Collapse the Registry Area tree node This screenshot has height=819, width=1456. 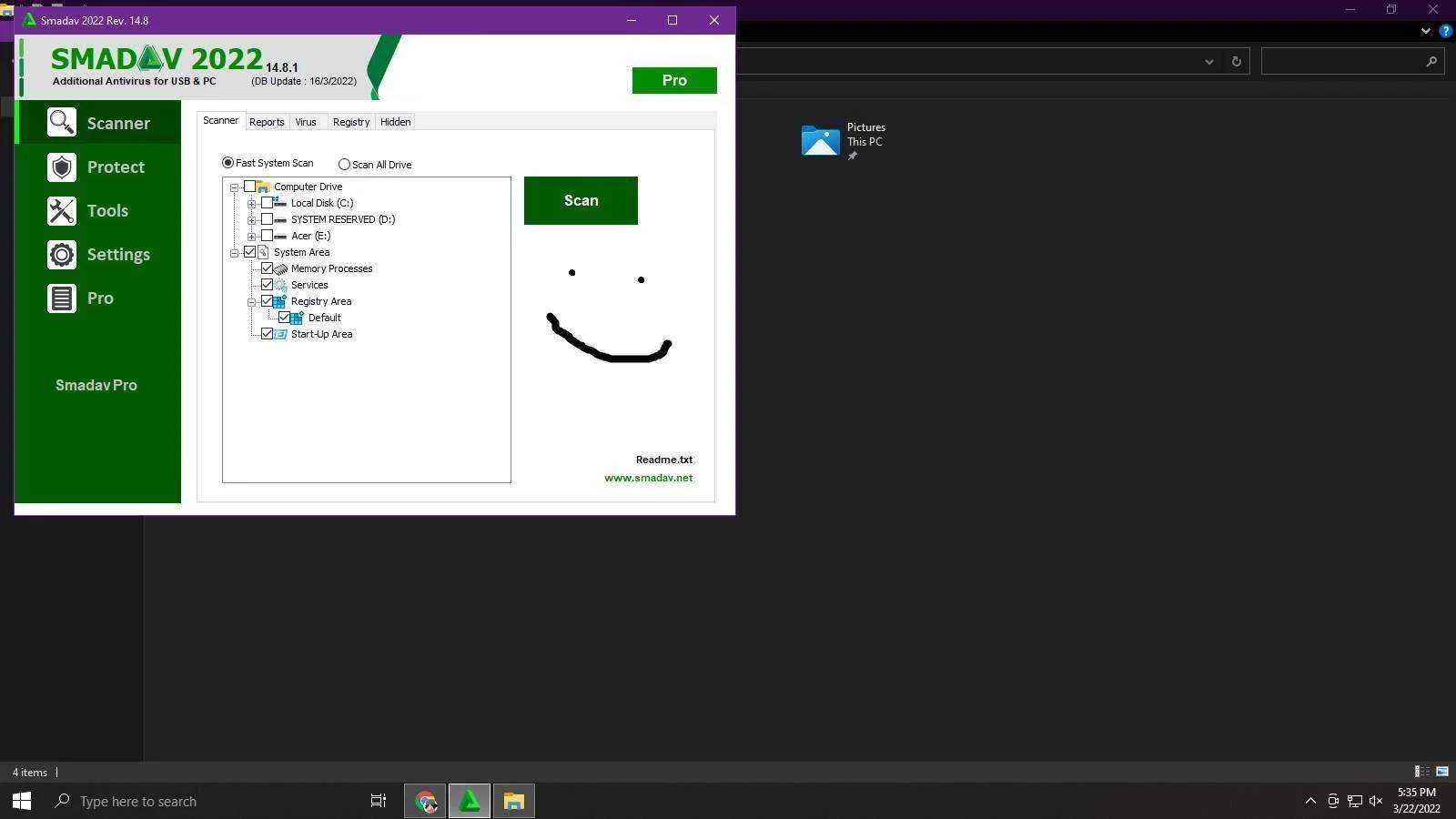tap(251, 302)
